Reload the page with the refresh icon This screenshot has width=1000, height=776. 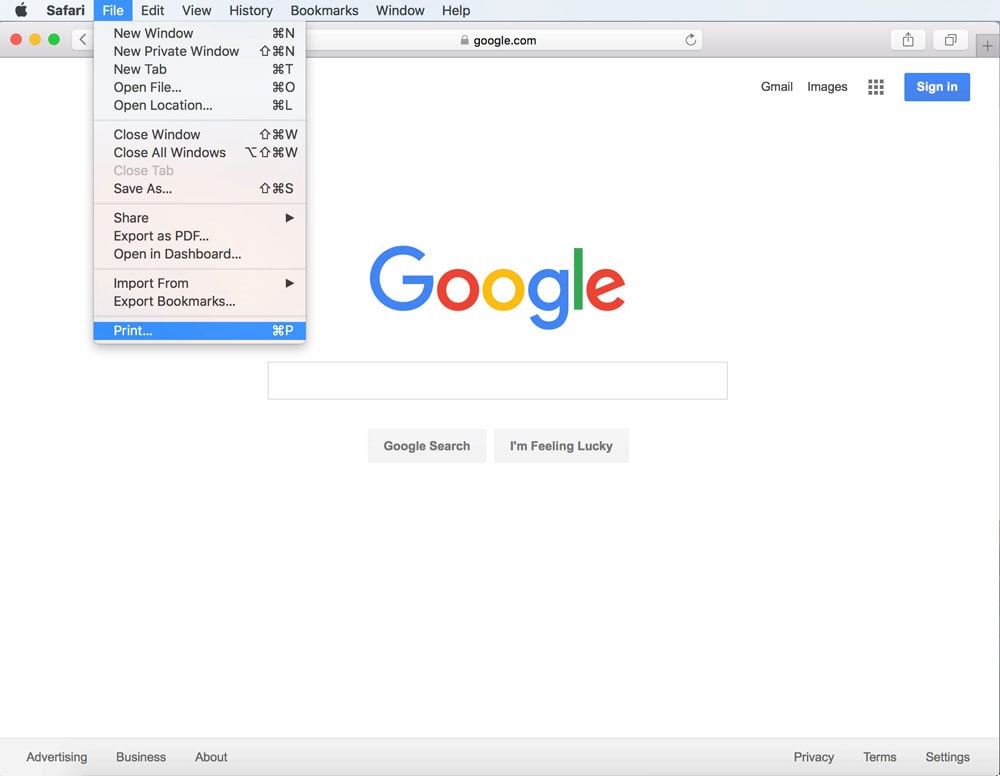point(690,40)
